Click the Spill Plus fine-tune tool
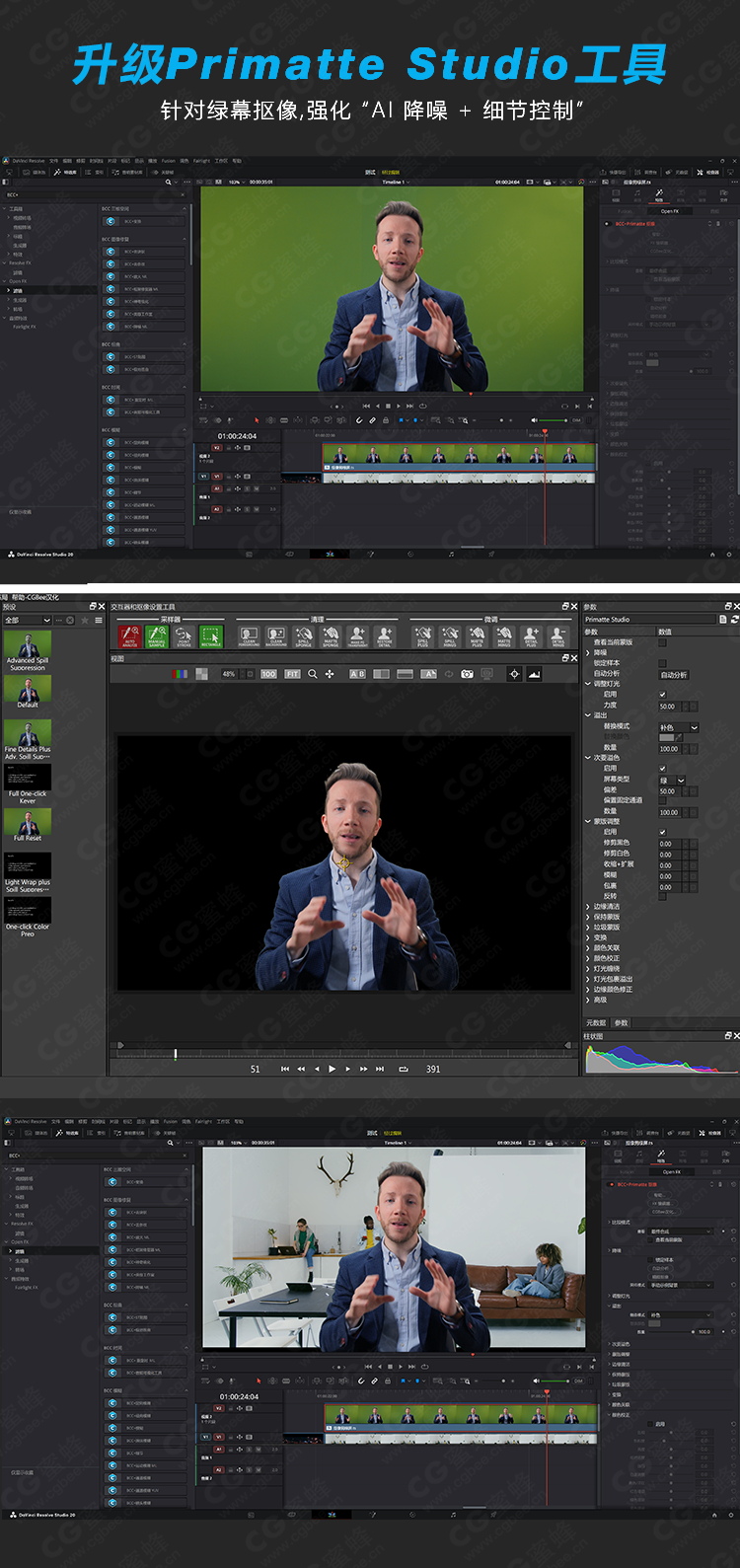 click(422, 636)
